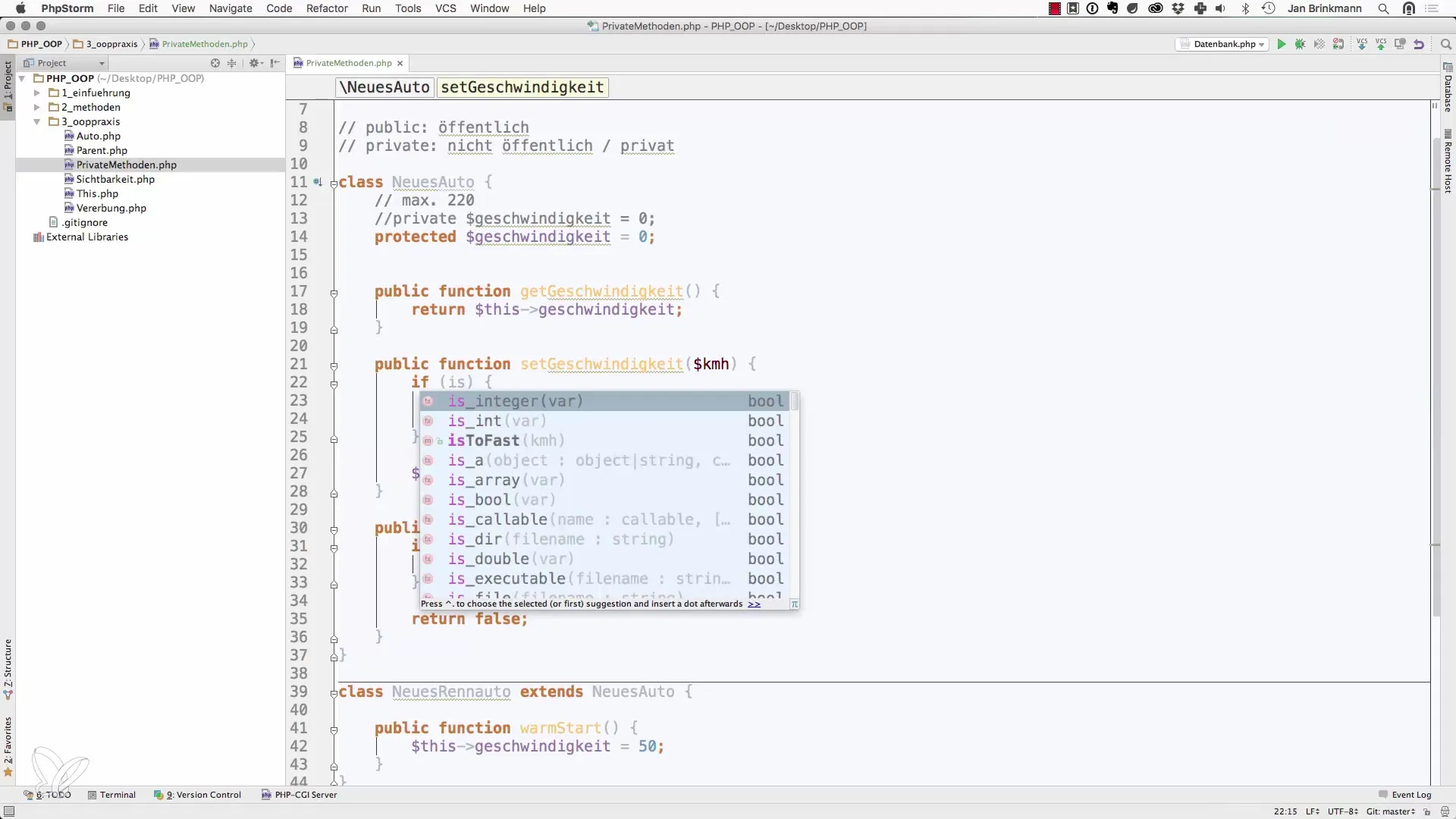Open the Navigate menu

pyautogui.click(x=231, y=8)
